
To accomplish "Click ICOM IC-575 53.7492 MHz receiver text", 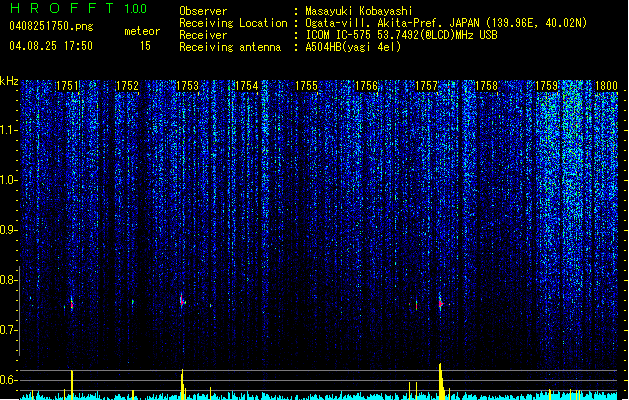I will 402,35.
